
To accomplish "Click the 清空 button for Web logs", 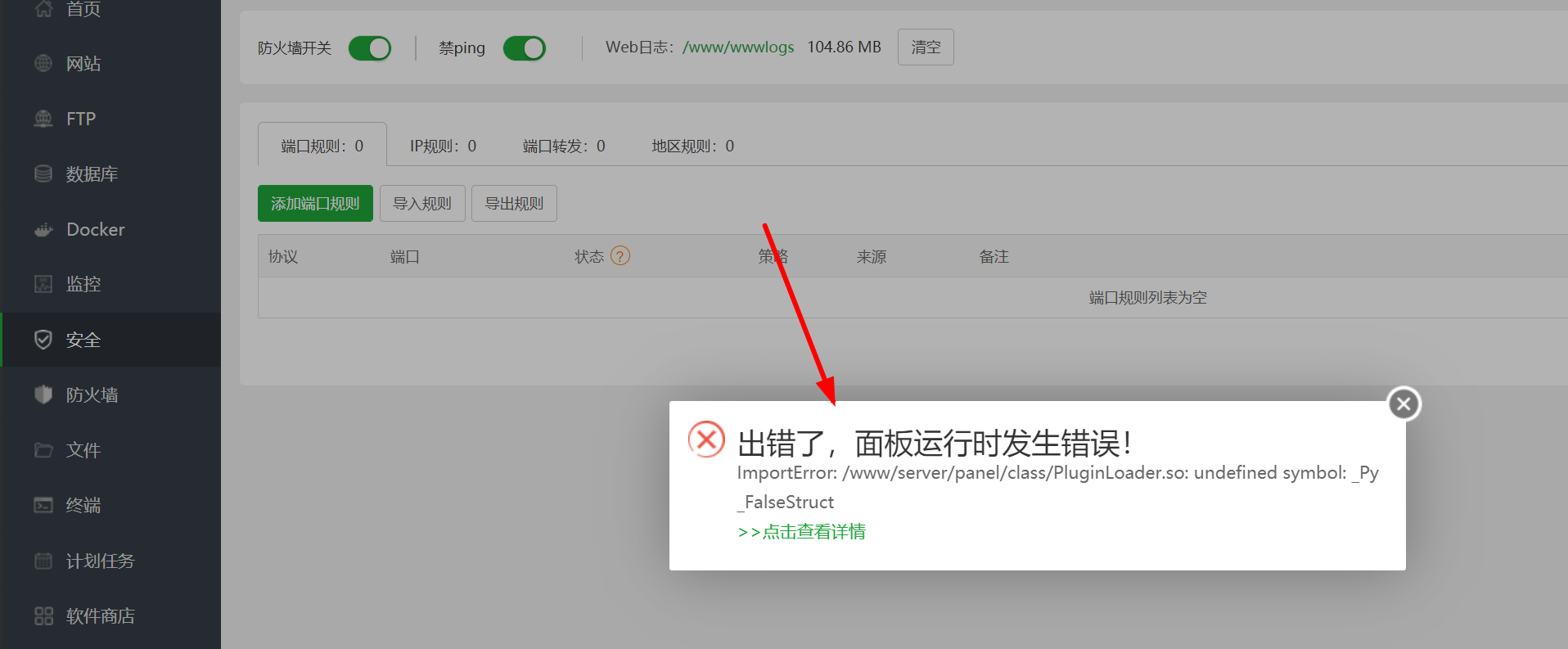I will click(926, 47).
